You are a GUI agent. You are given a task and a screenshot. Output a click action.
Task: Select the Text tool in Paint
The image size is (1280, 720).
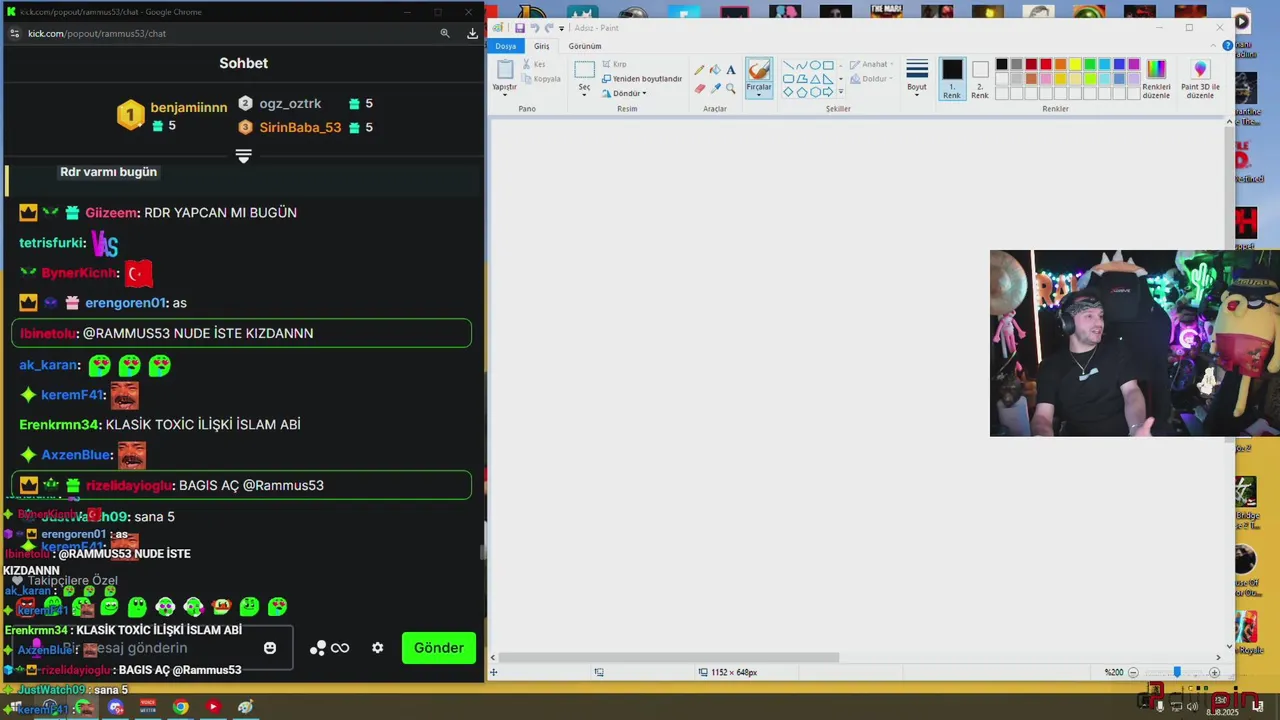coord(731,70)
